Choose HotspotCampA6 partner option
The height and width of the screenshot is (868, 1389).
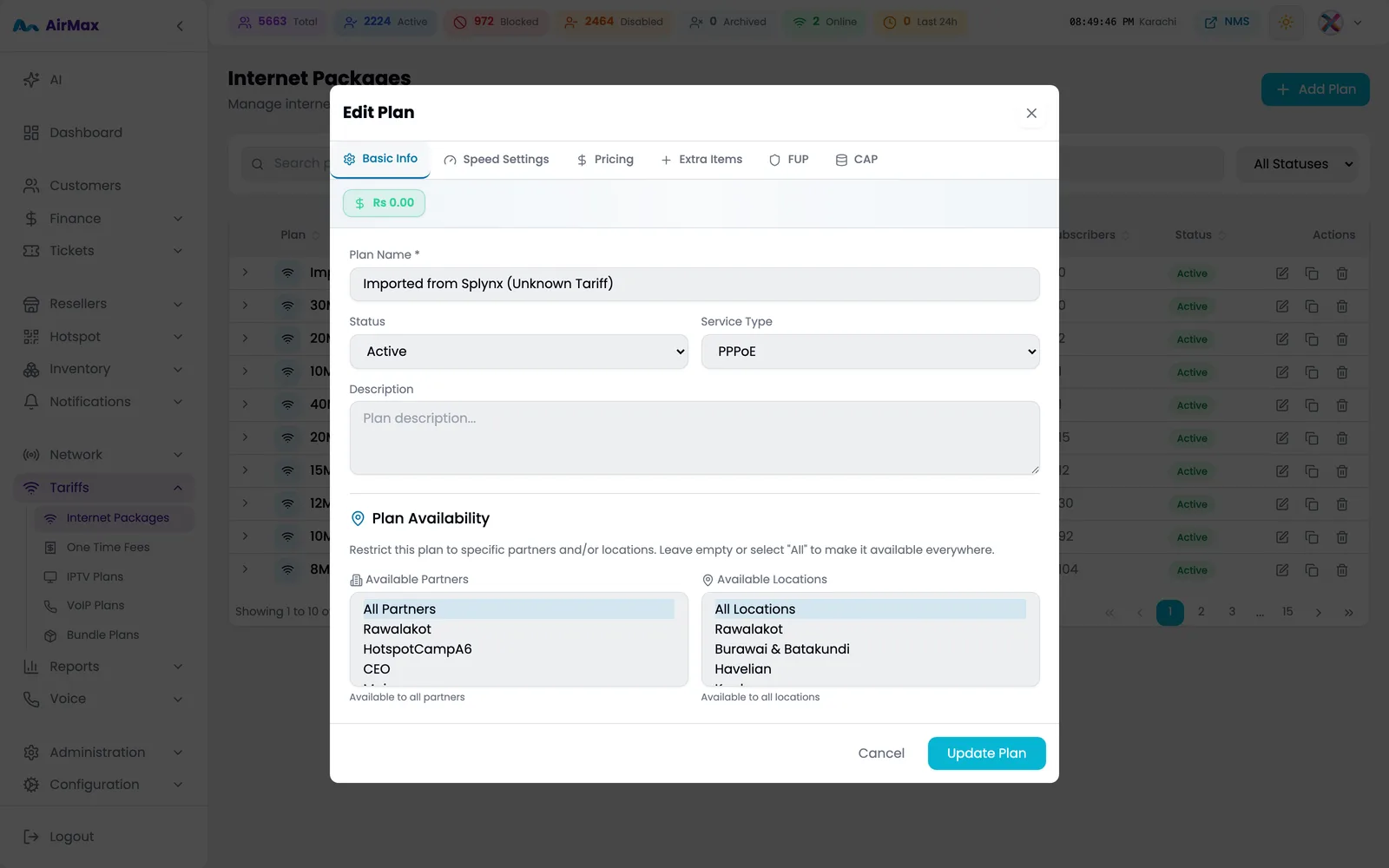(518, 649)
